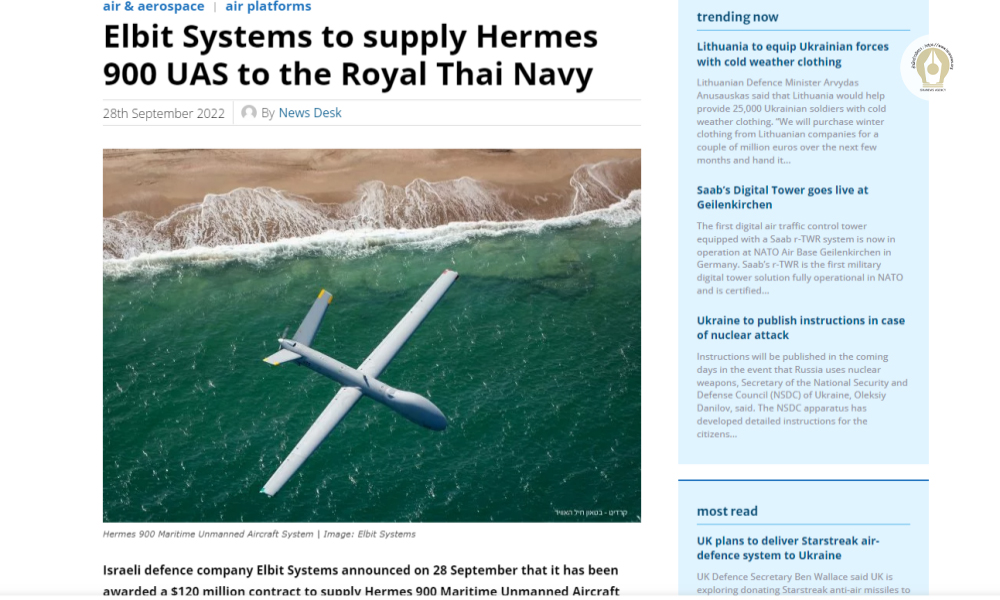
Task: Open 'Ukraine to publish instructions' nuclear attack story
Action: (800, 328)
